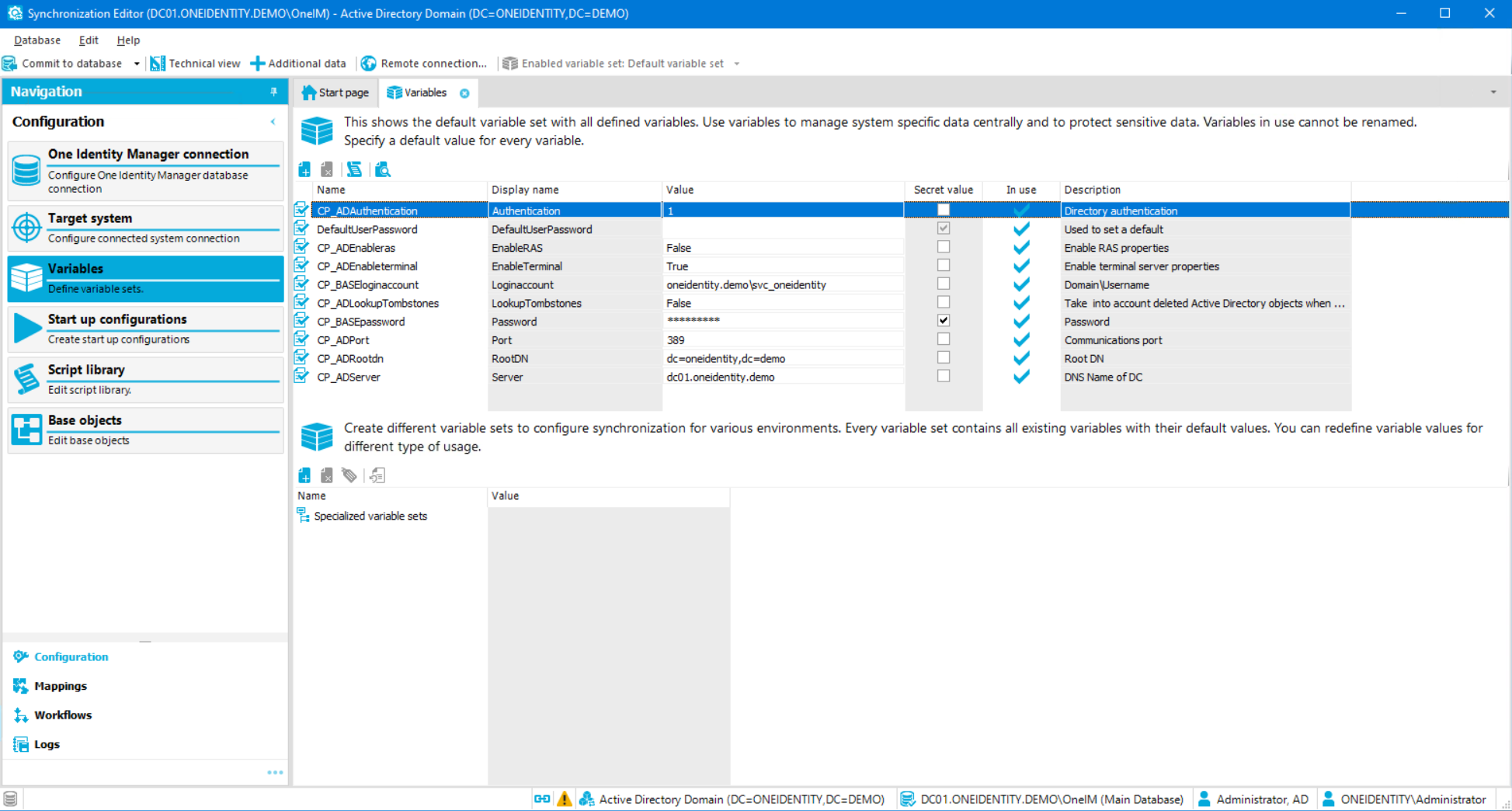Click Commit to database toolbar button
1512x811 pixels.
[63, 64]
